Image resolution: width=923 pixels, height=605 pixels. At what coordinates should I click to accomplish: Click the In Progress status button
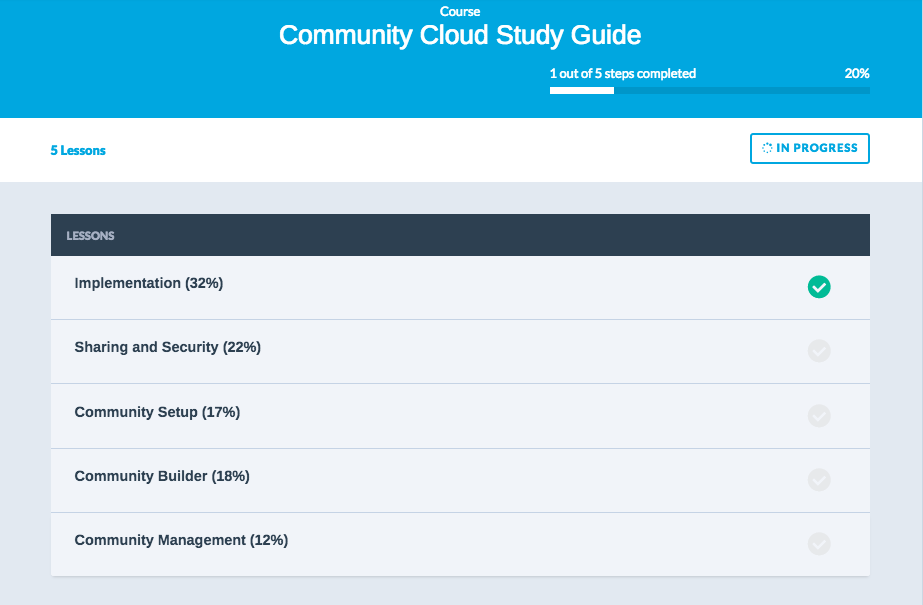tap(809, 148)
